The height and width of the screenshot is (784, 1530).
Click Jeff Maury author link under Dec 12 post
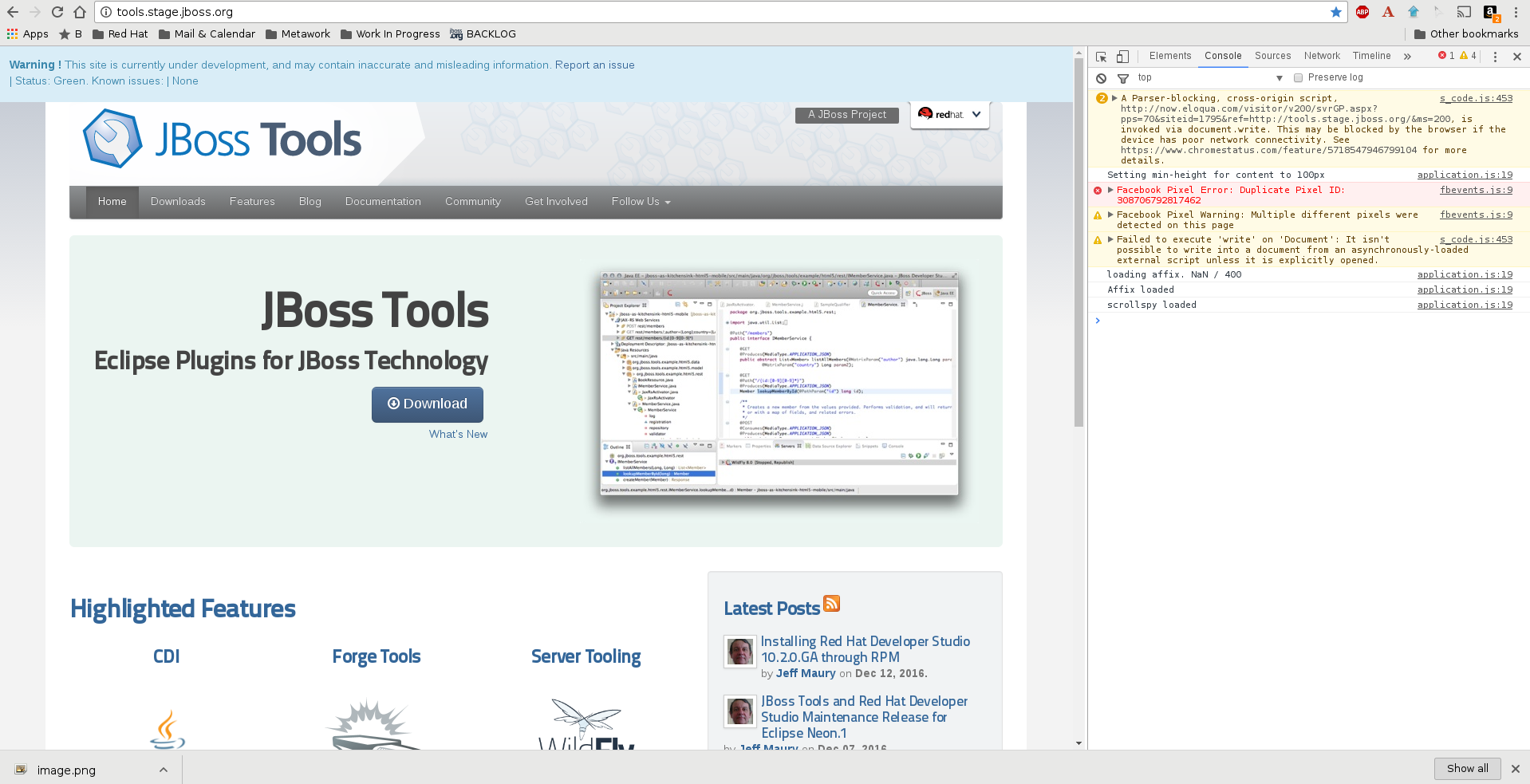tap(806, 673)
